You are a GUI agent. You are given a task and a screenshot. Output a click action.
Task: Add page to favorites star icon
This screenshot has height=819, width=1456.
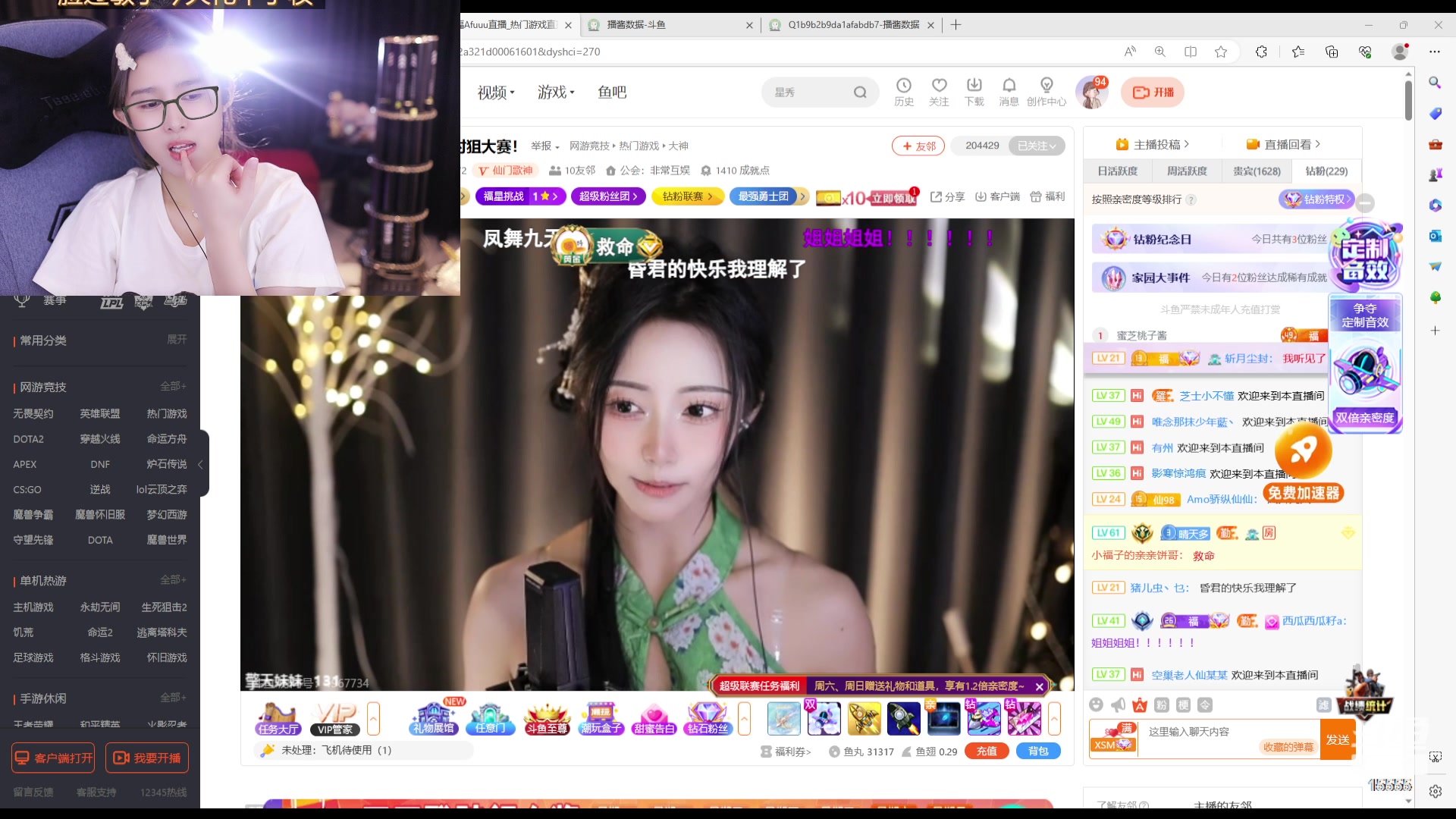click(x=1221, y=52)
